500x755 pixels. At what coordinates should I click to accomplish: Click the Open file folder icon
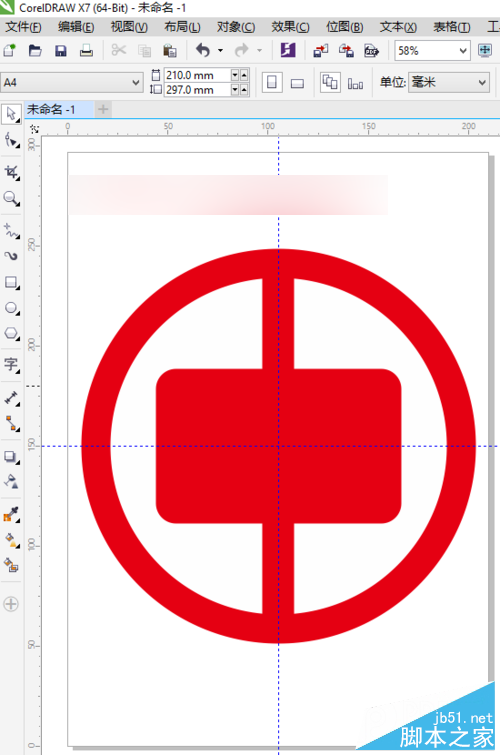(35, 50)
